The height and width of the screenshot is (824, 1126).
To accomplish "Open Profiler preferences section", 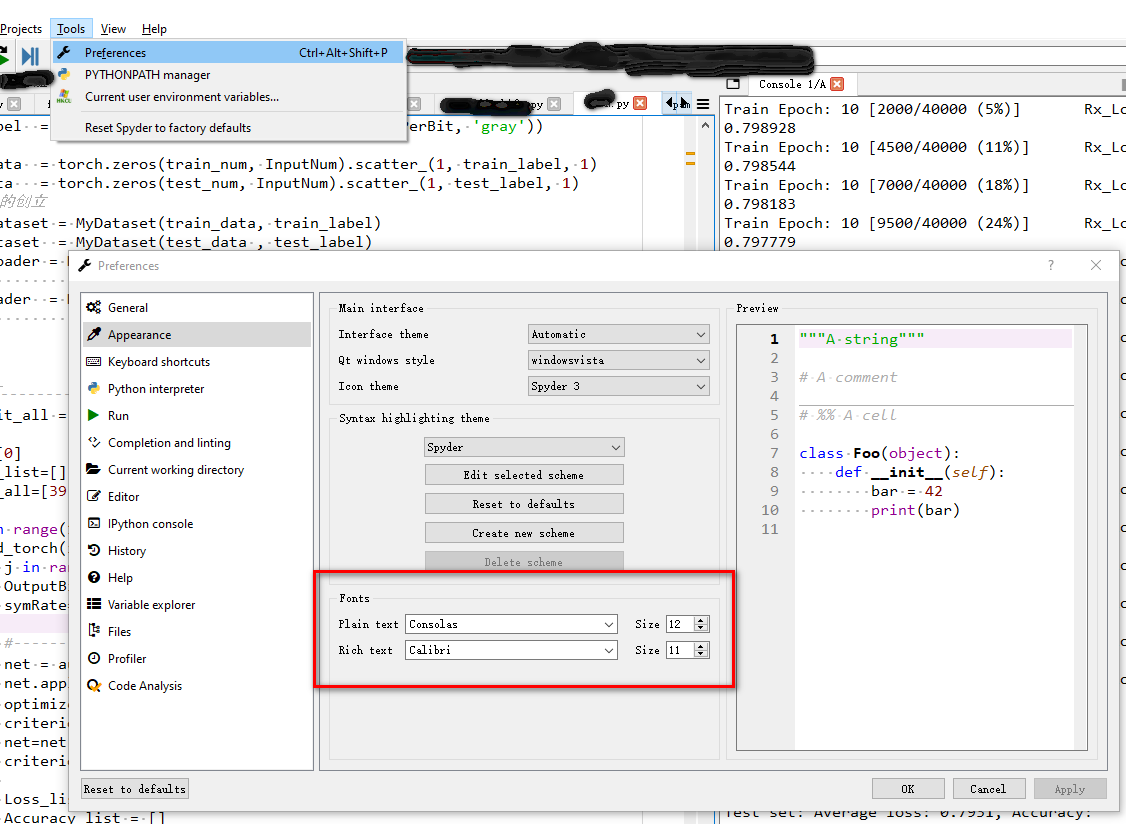I will point(197,659).
